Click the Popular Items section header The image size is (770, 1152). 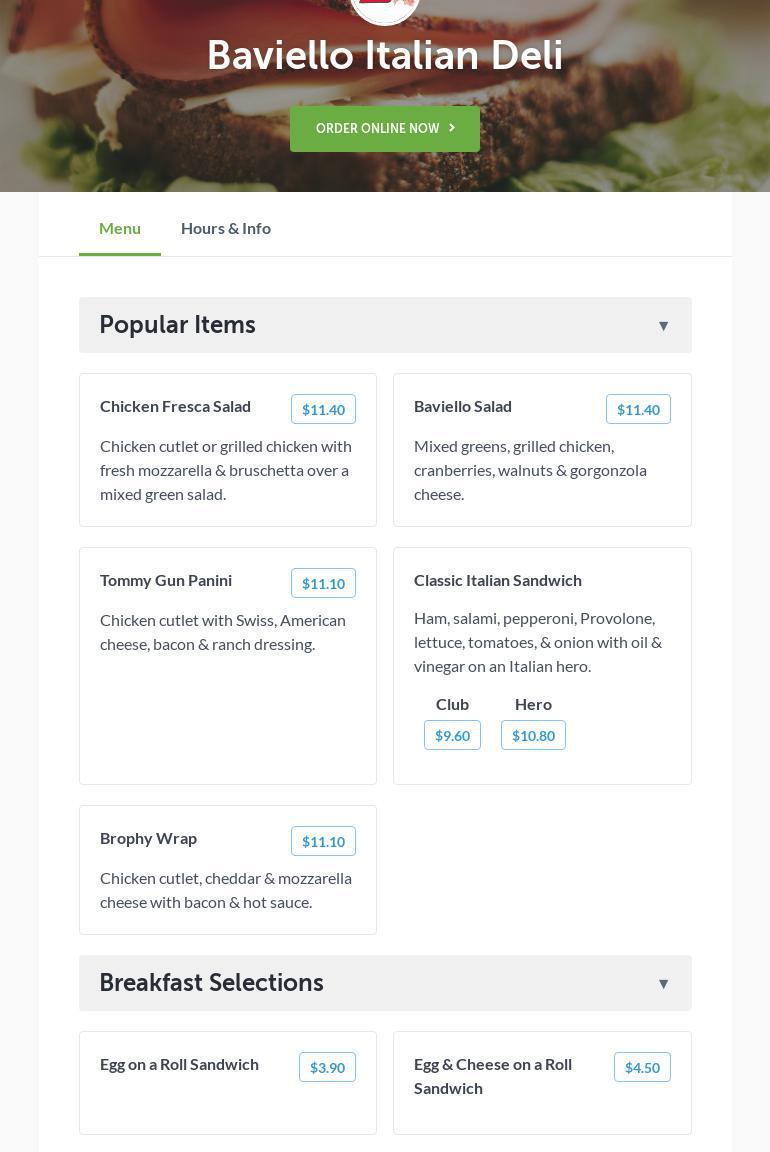coord(178,325)
